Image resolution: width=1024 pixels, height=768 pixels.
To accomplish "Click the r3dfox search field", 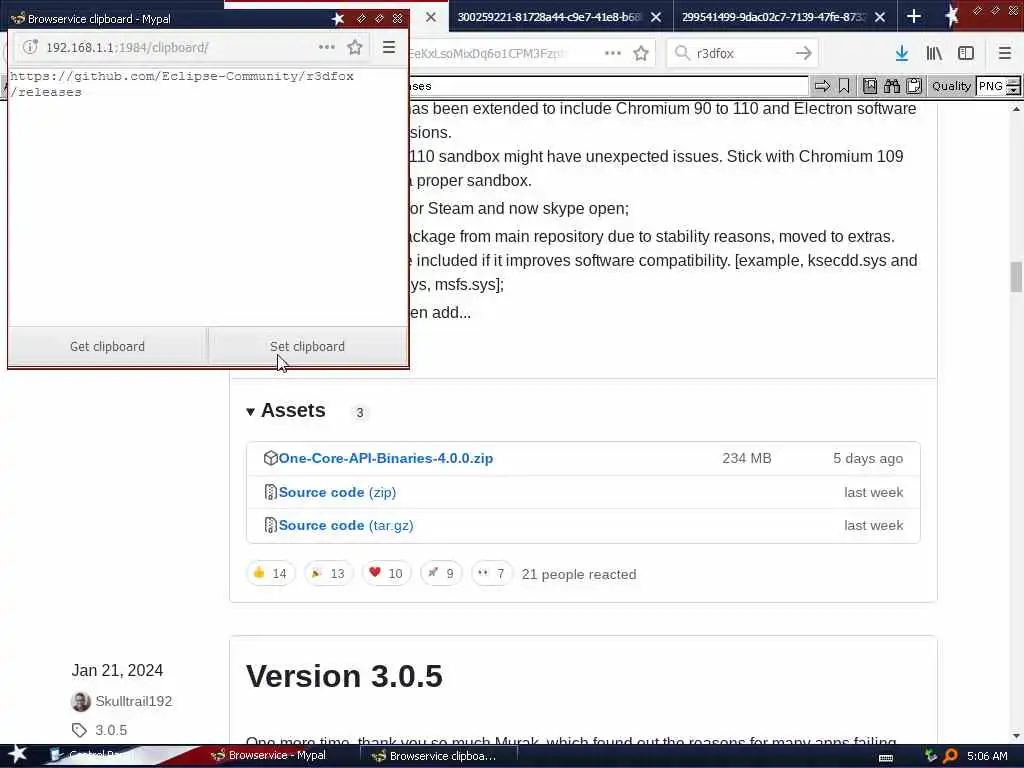I will pos(741,53).
